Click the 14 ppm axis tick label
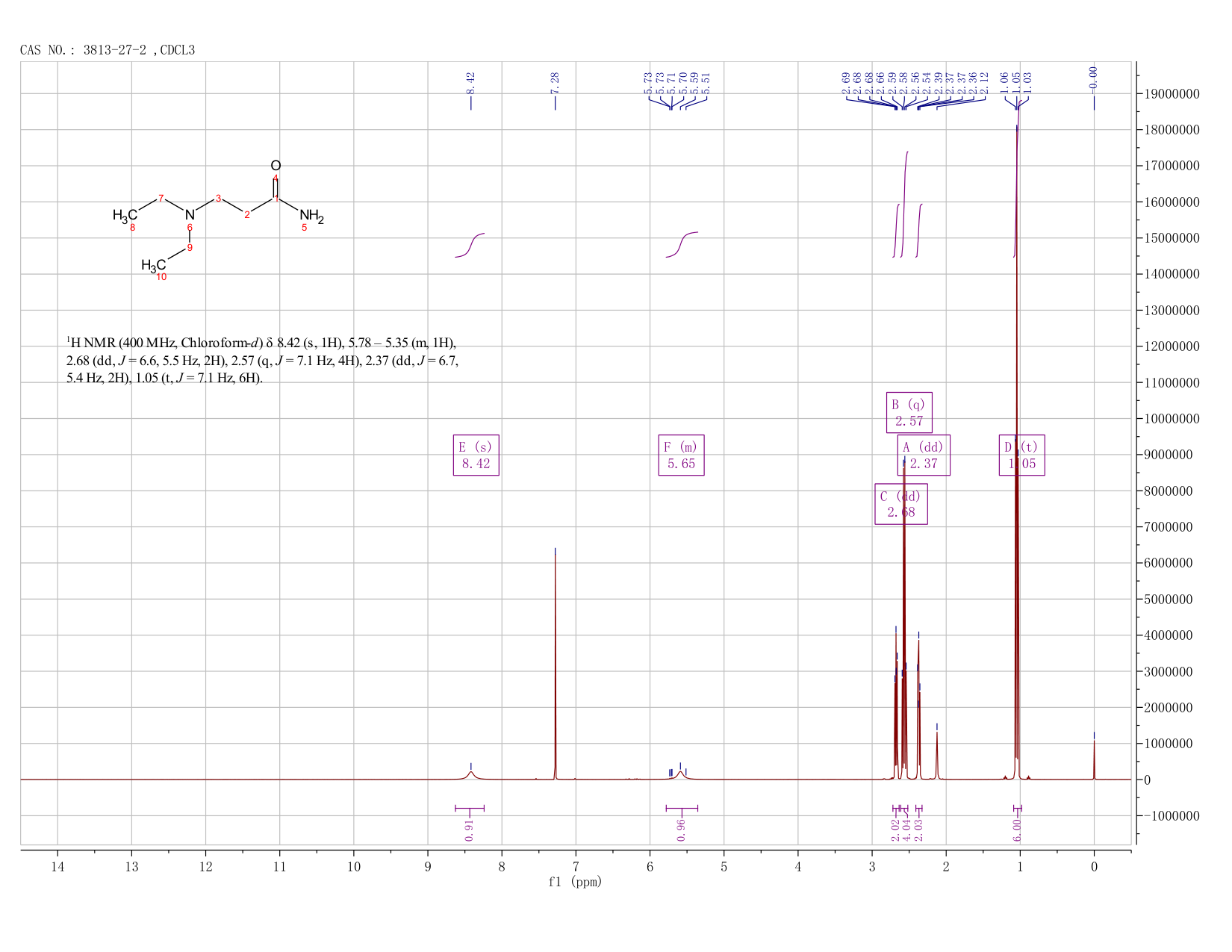 point(57,867)
